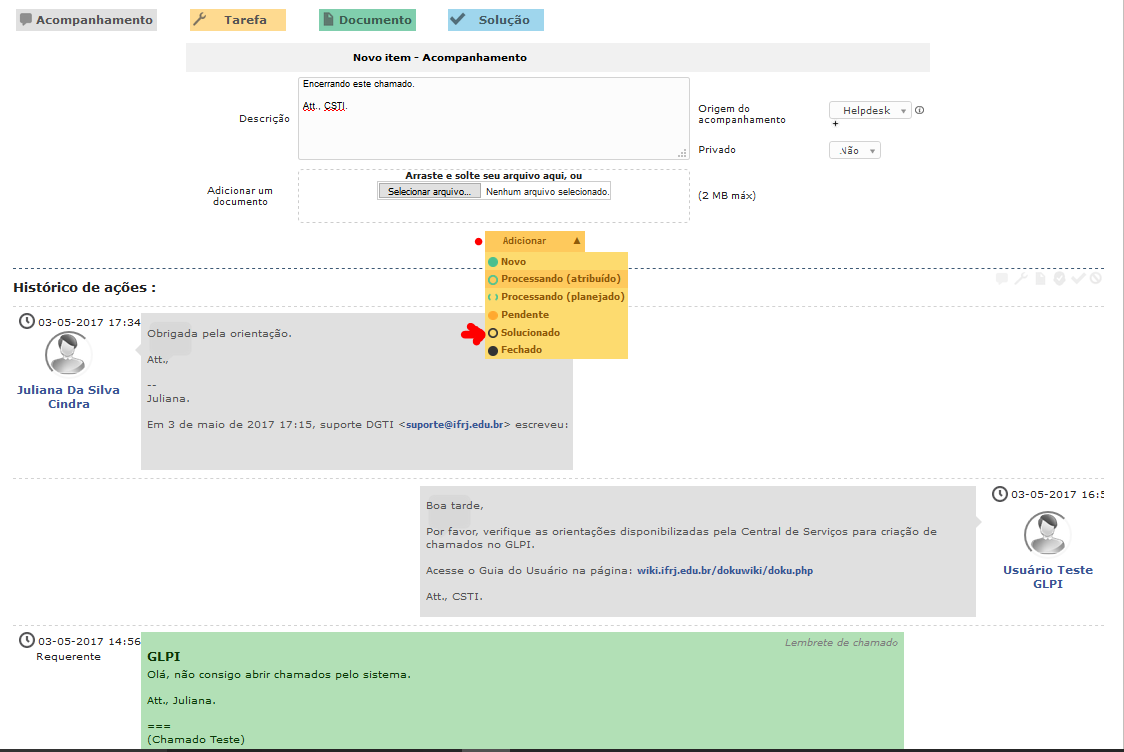Open the Privado dropdown set to Não

coord(855,150)
